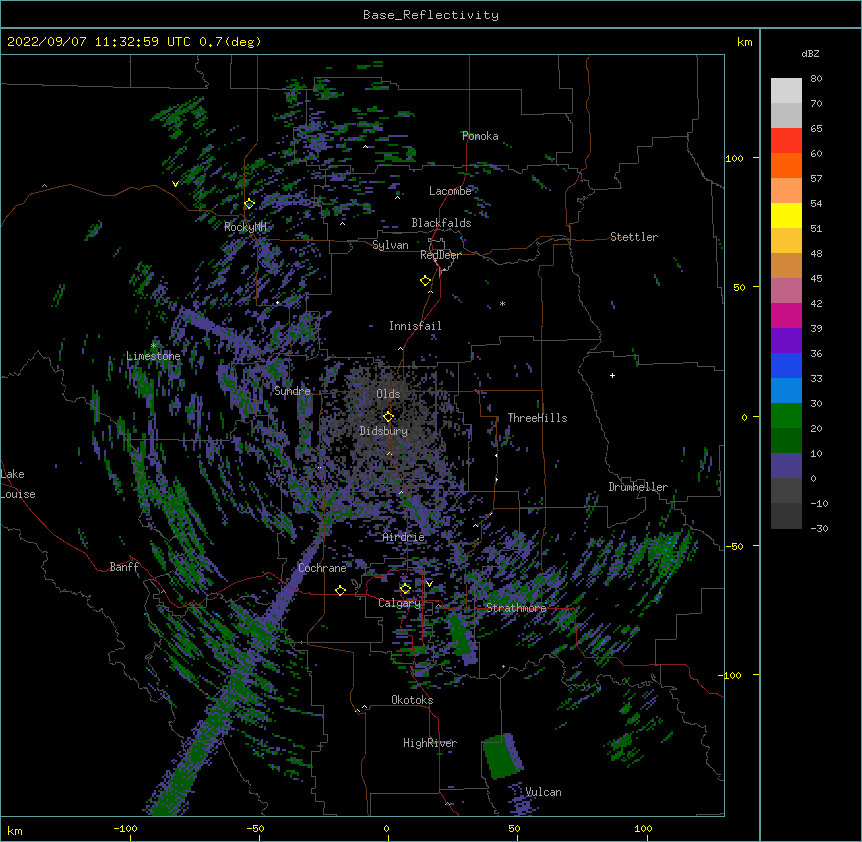Screen dimensions: 862x842
Task: Click the Ponoka city label
Action: (480, 136)
